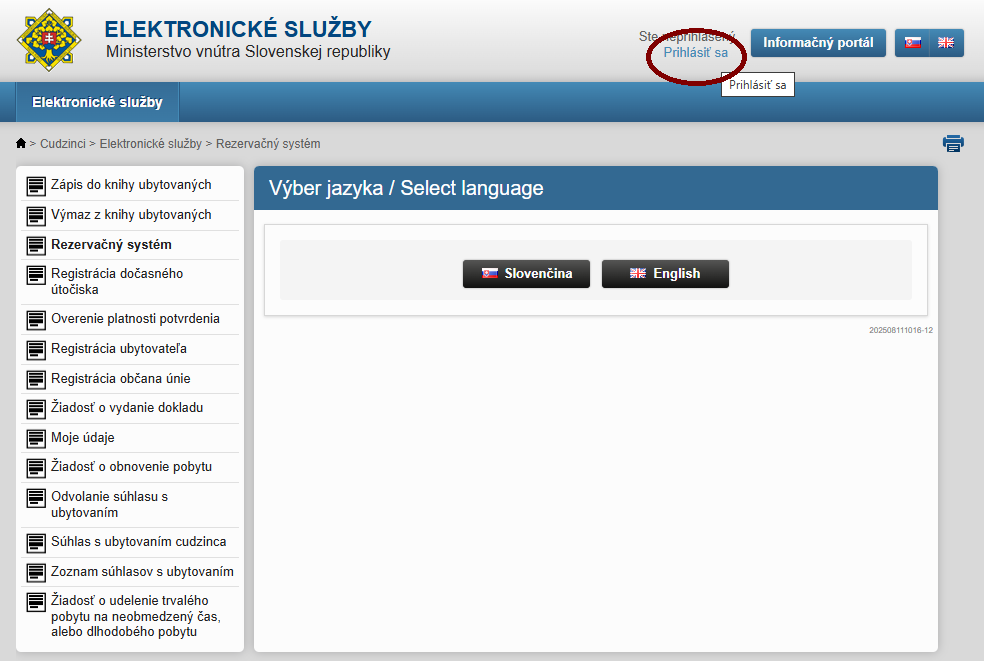Image resolution: width=984 pixels, height=661 pixels.
Task: Open Zoznam súhlasov s ubytovaním
Action: [142, 572]
